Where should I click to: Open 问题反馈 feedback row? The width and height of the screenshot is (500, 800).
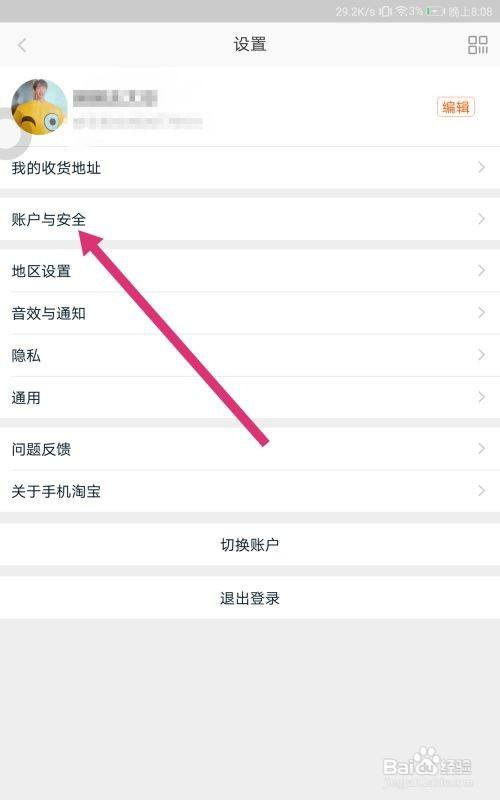250,449
